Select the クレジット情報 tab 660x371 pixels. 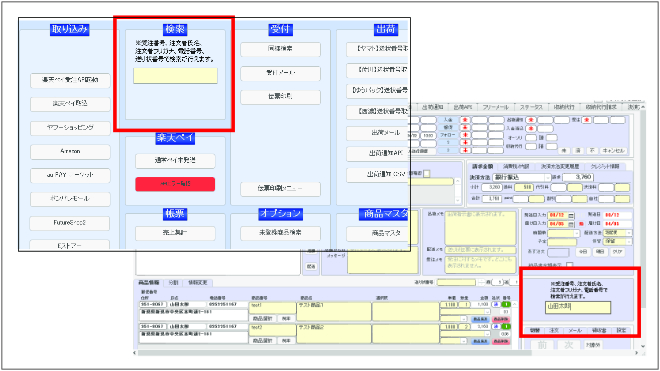[605, 167]
